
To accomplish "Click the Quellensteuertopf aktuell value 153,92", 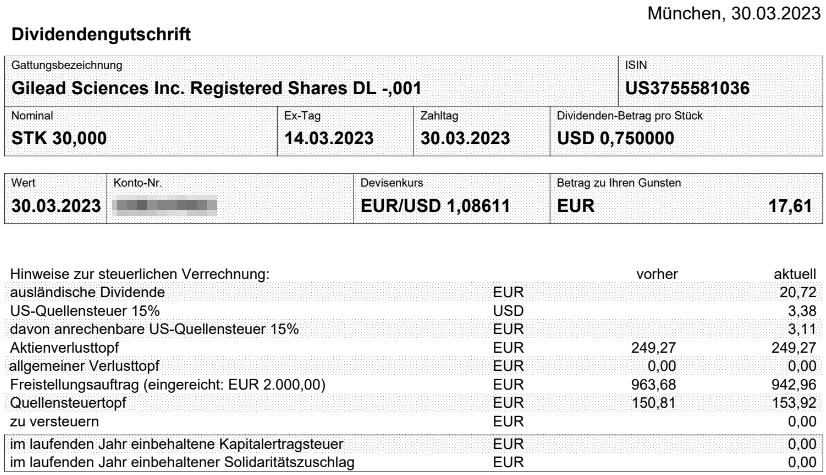I will [x=794, y=403].
